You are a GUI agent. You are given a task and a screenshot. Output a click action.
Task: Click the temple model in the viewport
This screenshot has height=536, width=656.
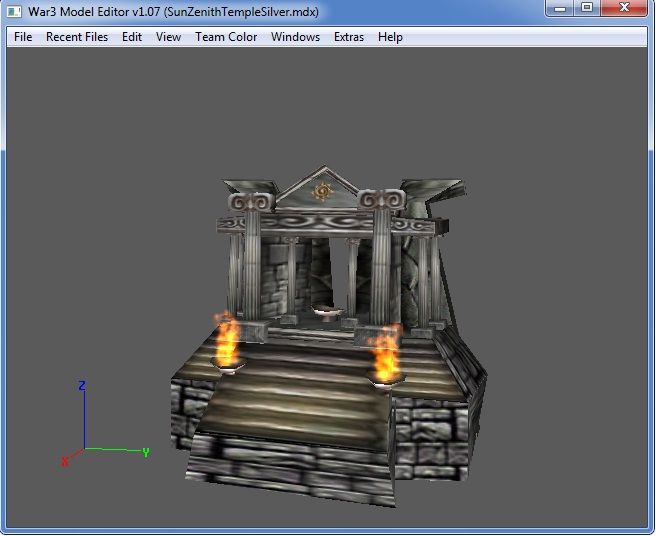[x=328, y=335]
